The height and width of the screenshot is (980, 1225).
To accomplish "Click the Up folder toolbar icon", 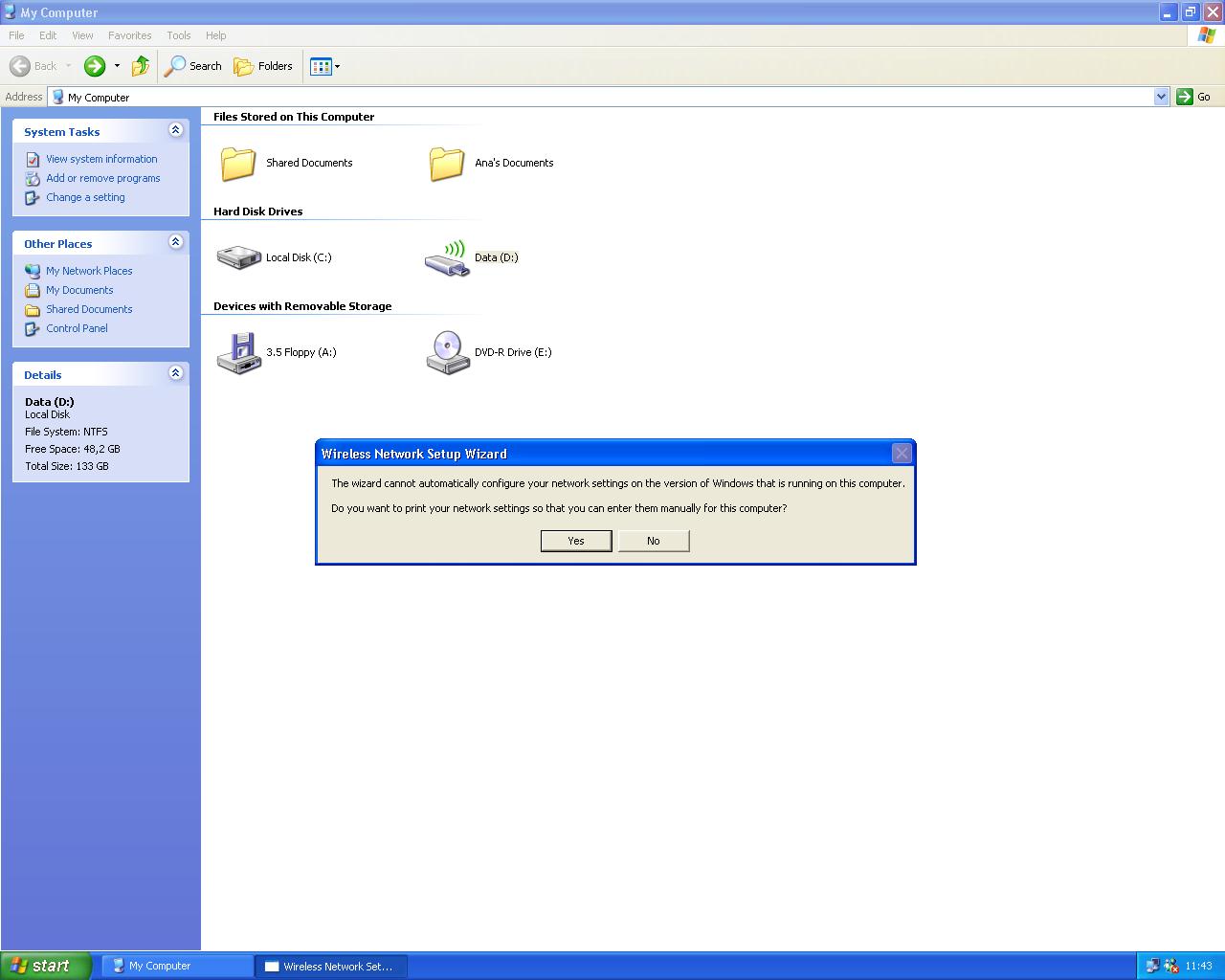I will pos(141,66).
